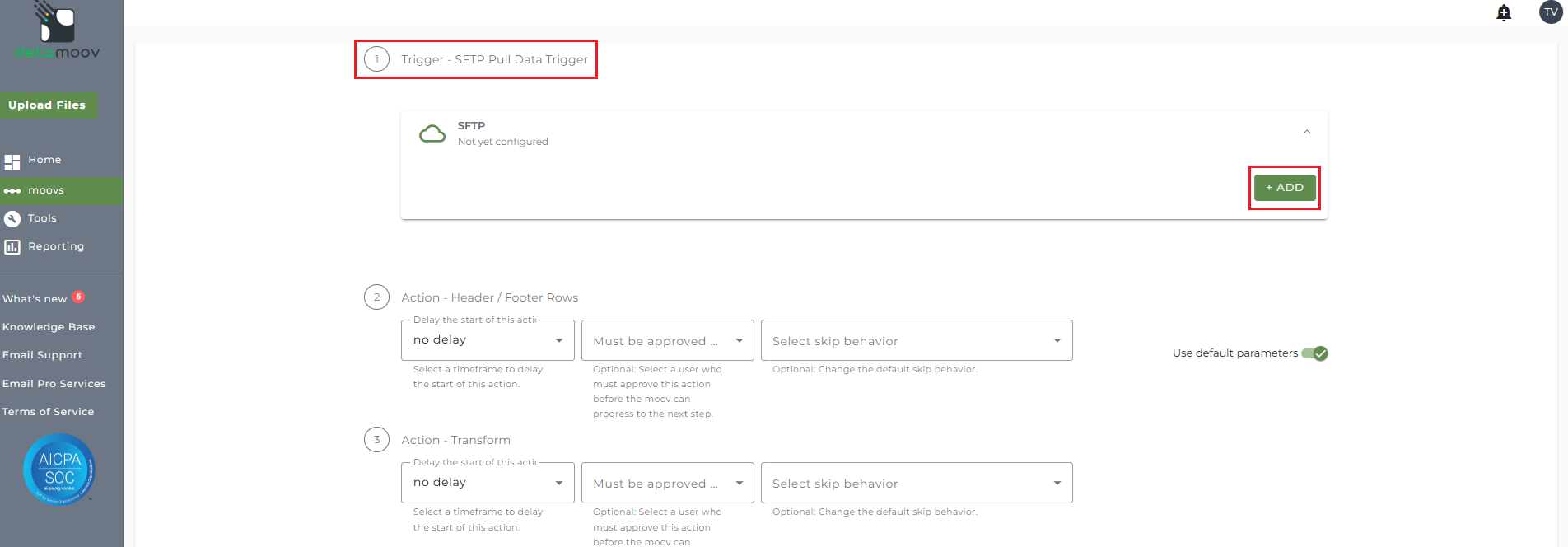Viewport: 1568px width, 547px height.
Task: Click step 3 circle for Transform
Action: (x=377, y=440)
